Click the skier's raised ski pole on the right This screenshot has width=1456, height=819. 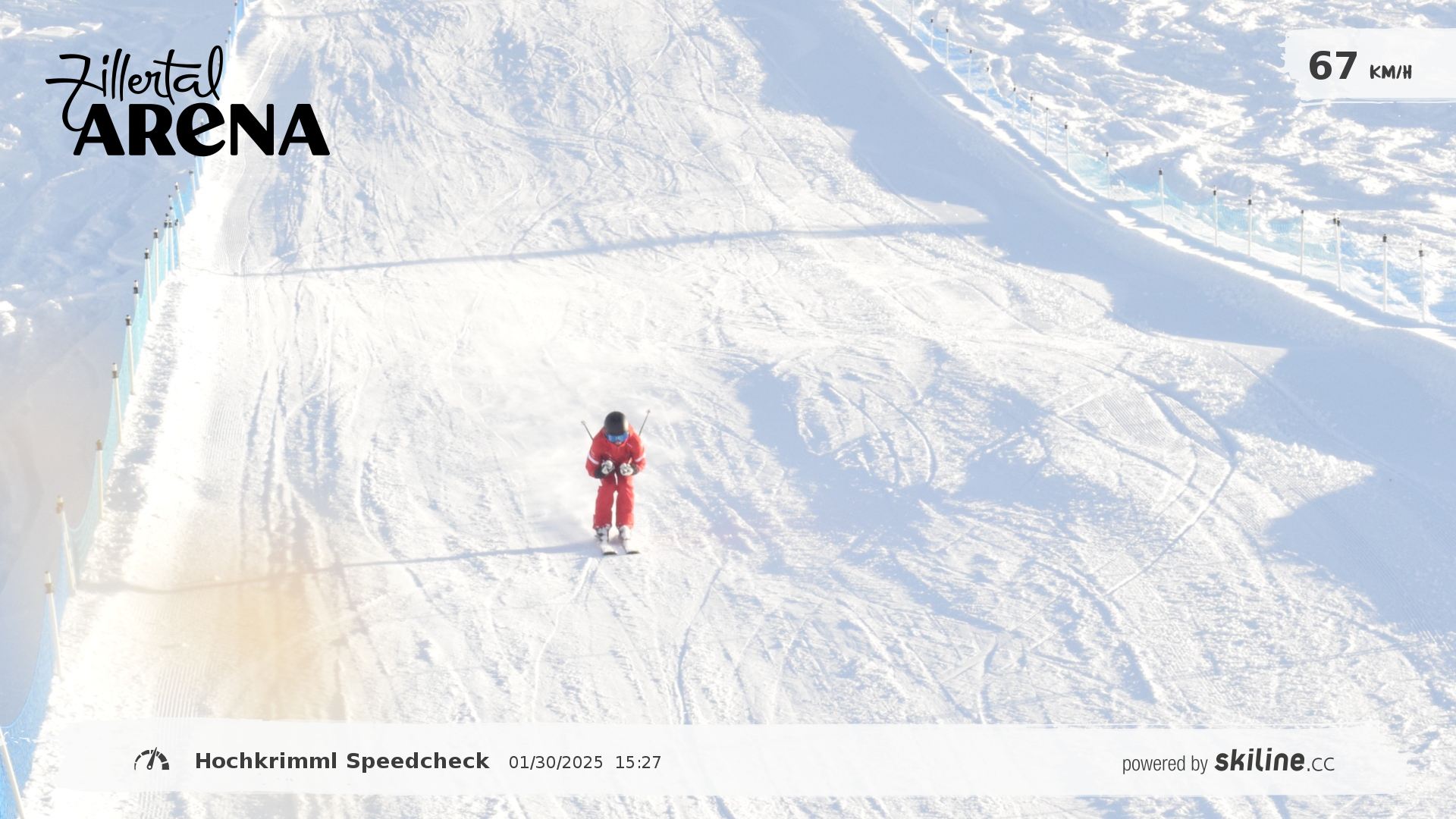click(x=644, y=422)
